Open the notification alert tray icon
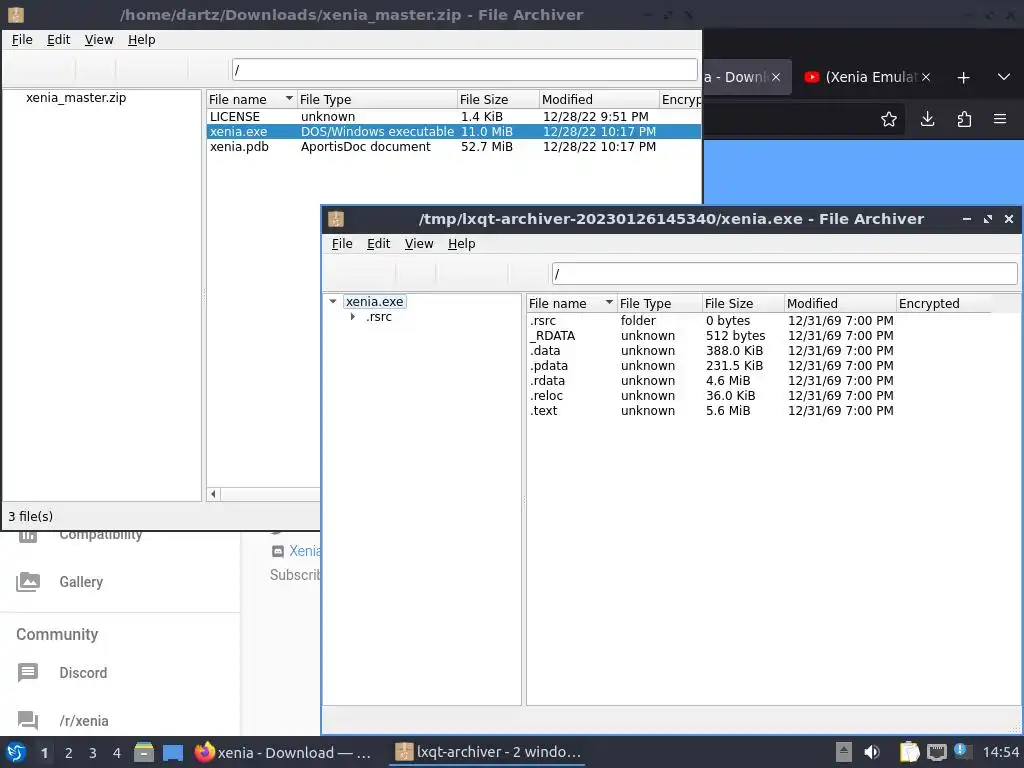This screenshot has width=1024, height=768. tap(962, 751)
